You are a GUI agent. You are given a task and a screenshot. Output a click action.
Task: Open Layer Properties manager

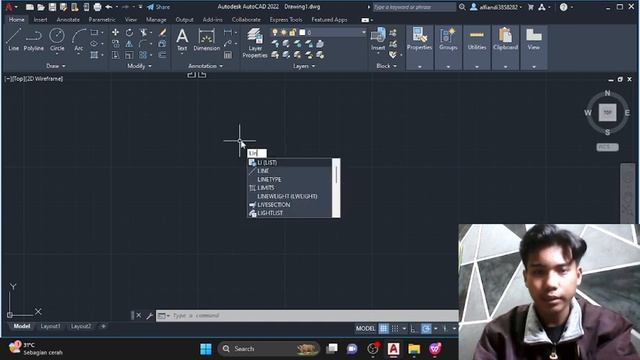[x=255, y=43]
